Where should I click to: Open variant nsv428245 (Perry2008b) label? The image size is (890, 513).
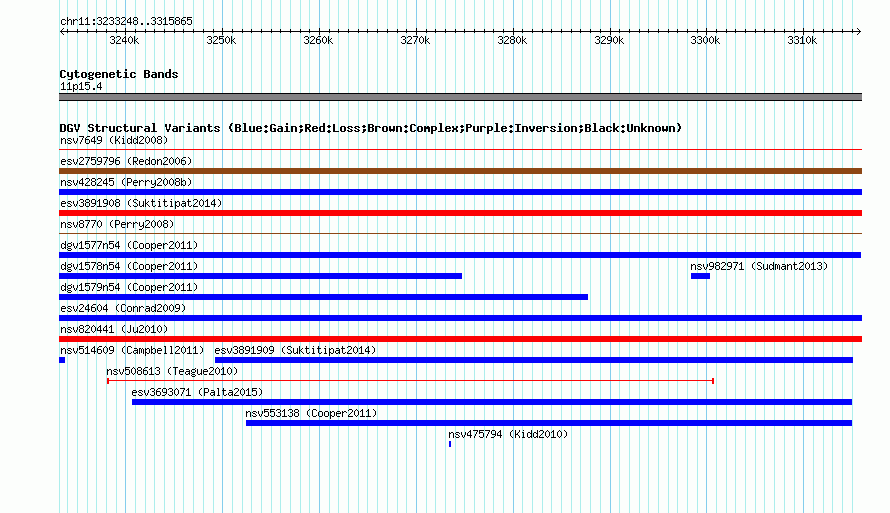[126, 182]
